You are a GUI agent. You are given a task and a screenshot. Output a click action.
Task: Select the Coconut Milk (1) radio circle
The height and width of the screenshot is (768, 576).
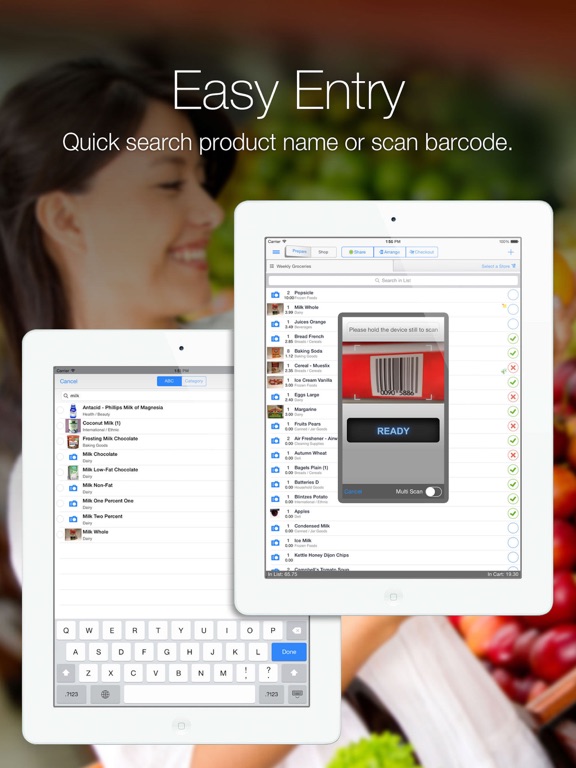pyautogui.click(x=60, y=426)
